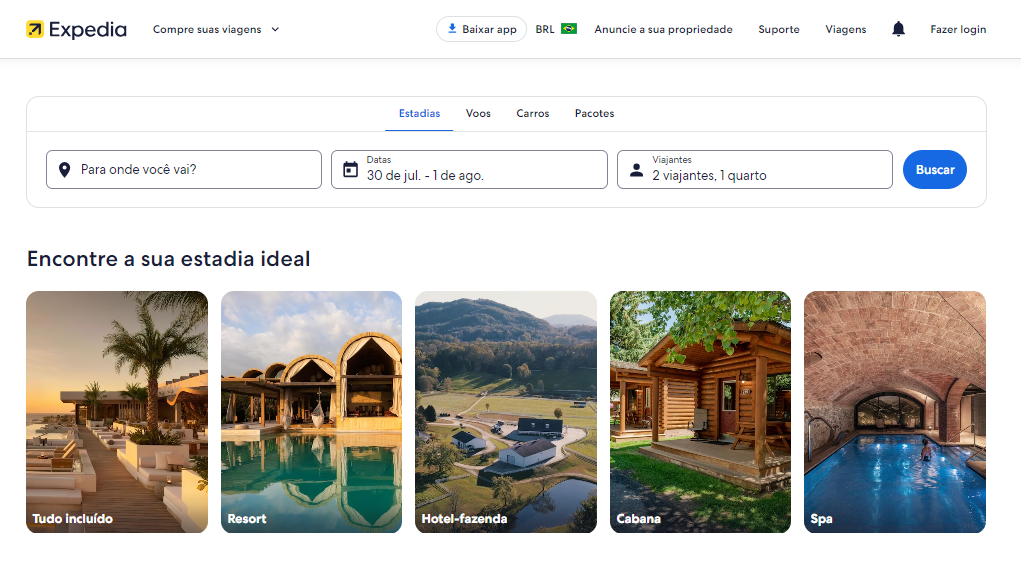Switch to the Voos tab
Screen dimensions: 1021x561
click(478, 114)
